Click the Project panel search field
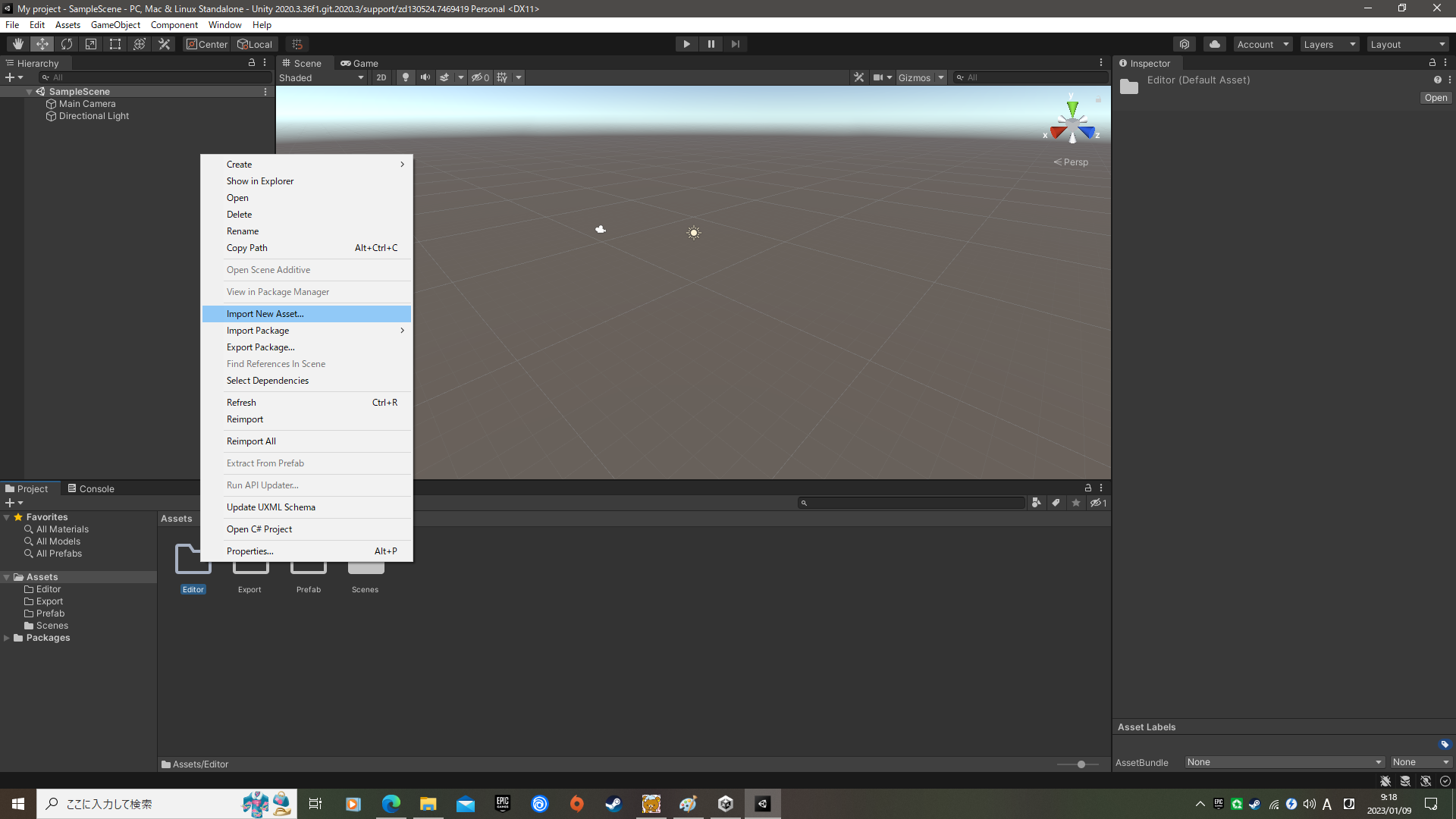Viewport: 1456px width, 819px height. (x=912, y=503)
